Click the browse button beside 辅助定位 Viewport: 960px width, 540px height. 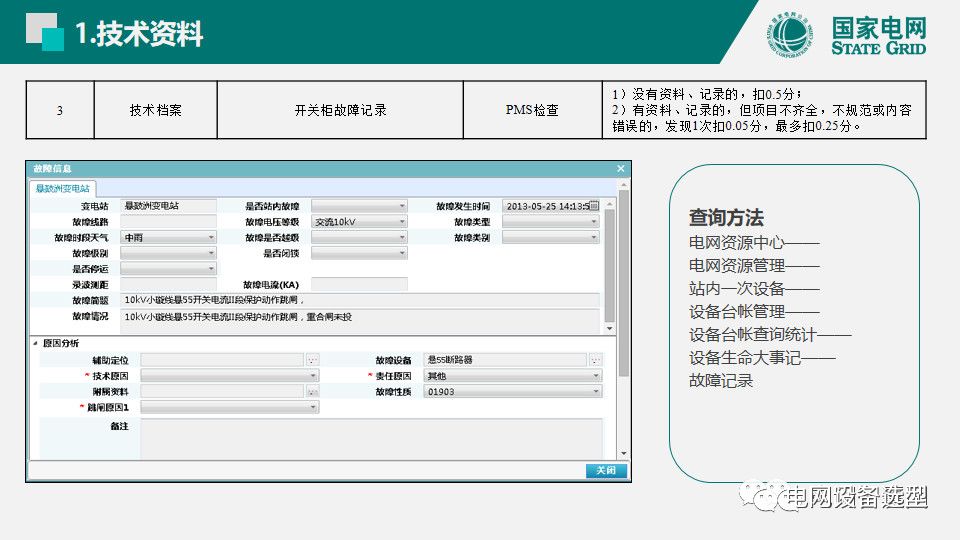[312, 360]
